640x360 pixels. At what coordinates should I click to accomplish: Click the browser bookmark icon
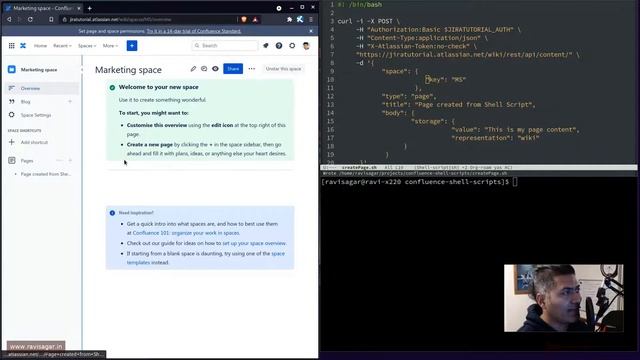click(51, 19)
